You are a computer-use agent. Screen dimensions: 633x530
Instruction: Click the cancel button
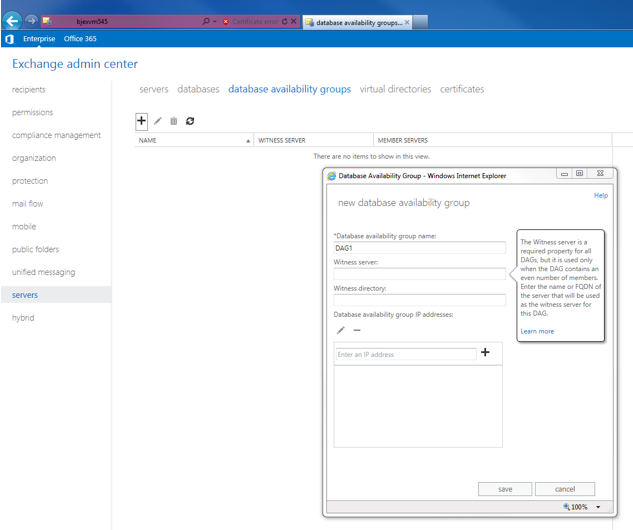(565, 489)
